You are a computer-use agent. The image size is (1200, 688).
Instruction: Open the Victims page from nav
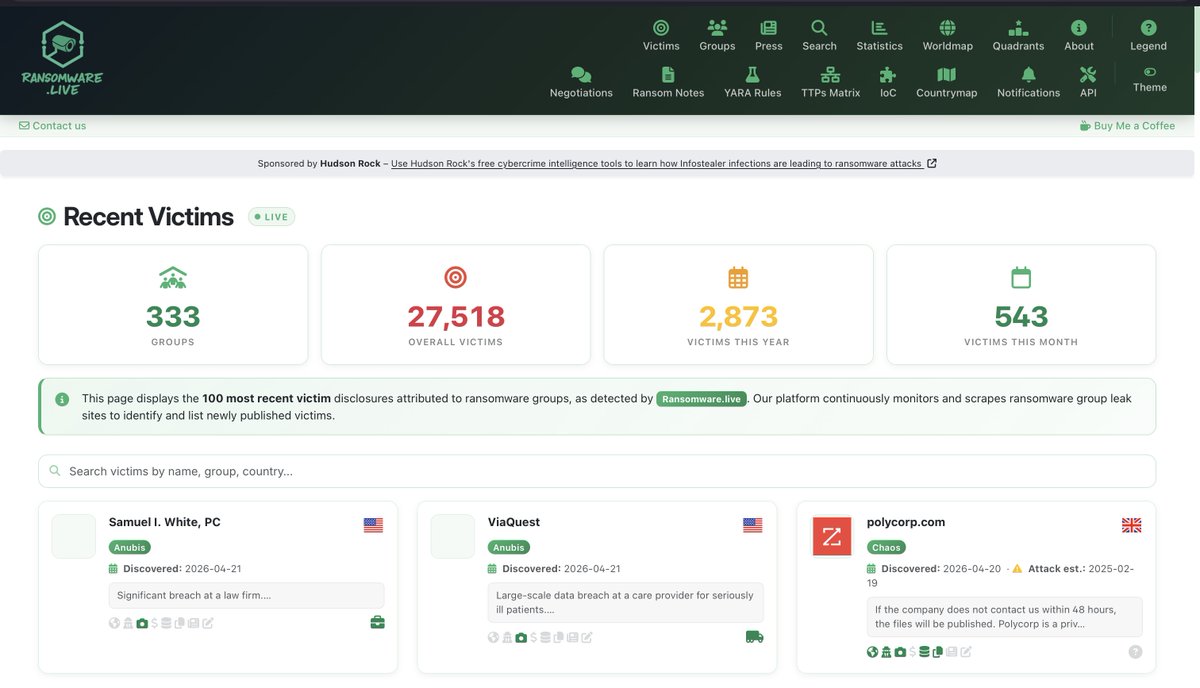pos(661,35)
